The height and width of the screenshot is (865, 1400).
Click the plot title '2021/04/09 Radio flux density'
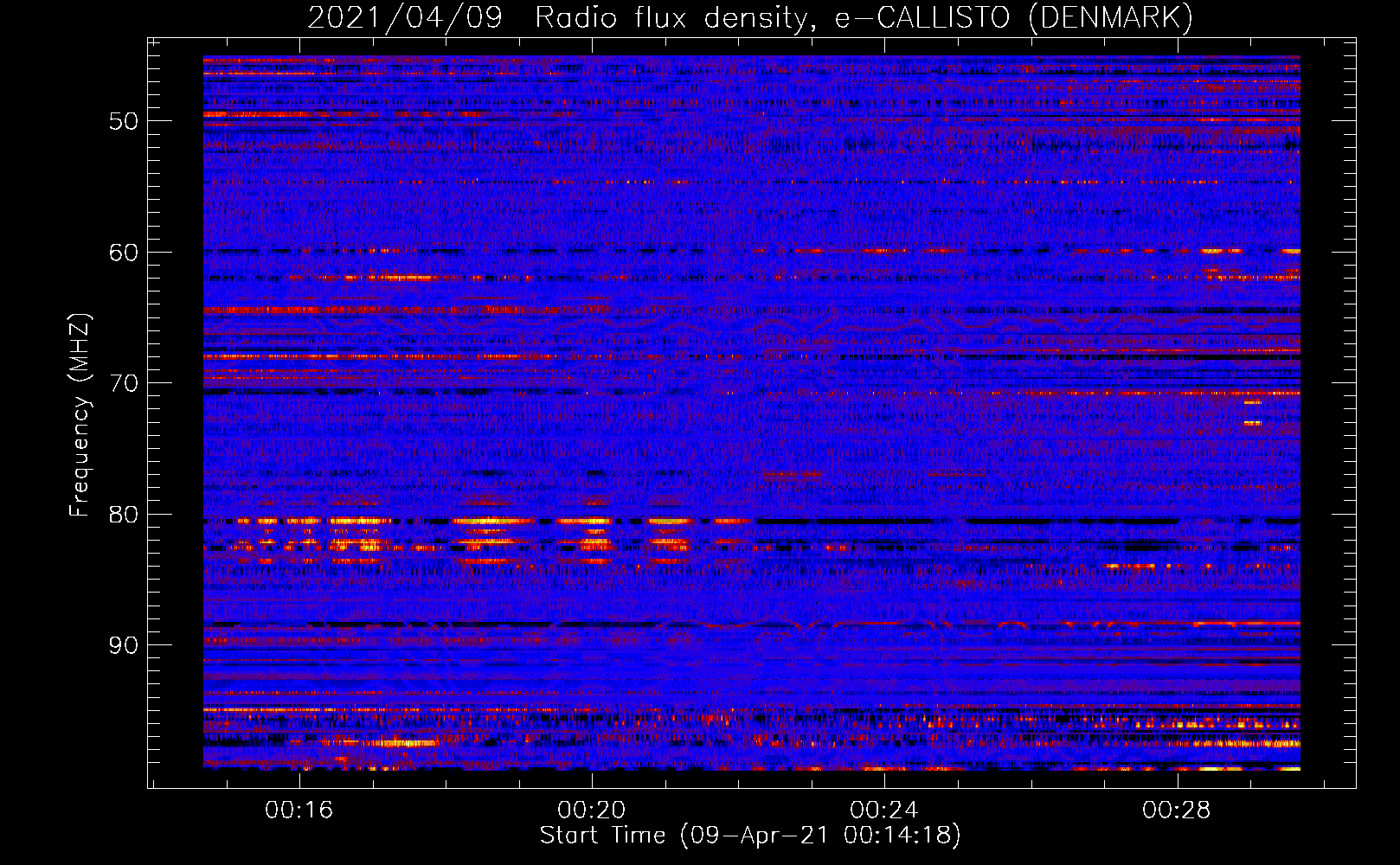click(x=561, y=18)
